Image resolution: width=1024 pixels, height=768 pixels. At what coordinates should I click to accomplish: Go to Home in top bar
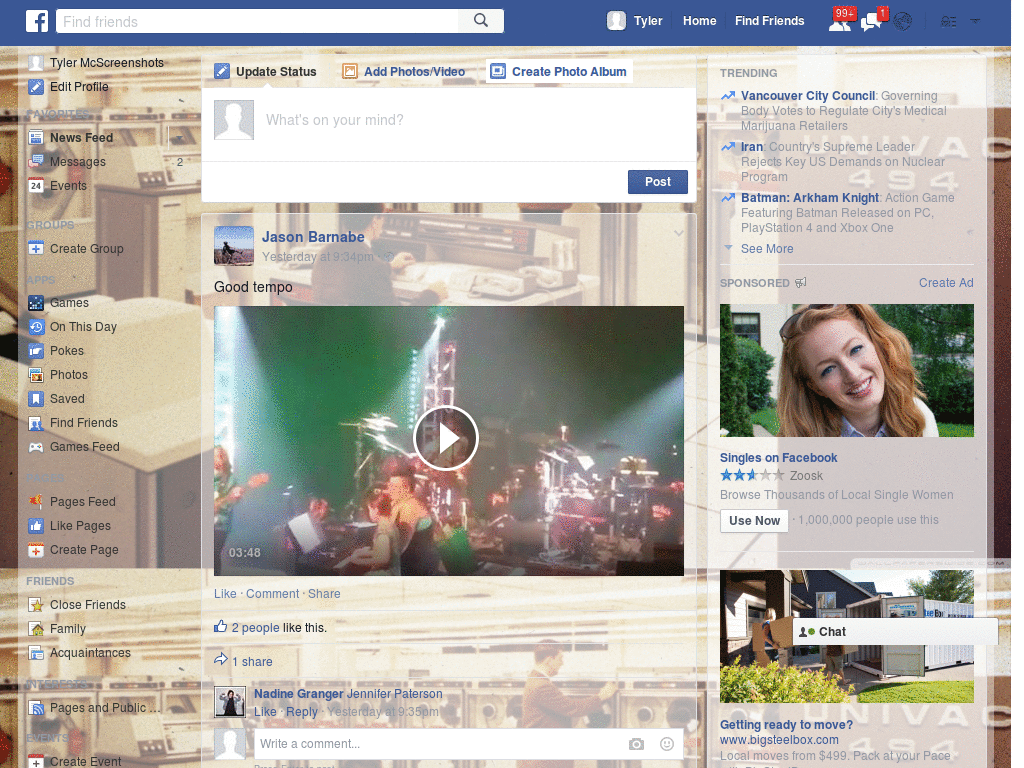click(x=699, y=21)
